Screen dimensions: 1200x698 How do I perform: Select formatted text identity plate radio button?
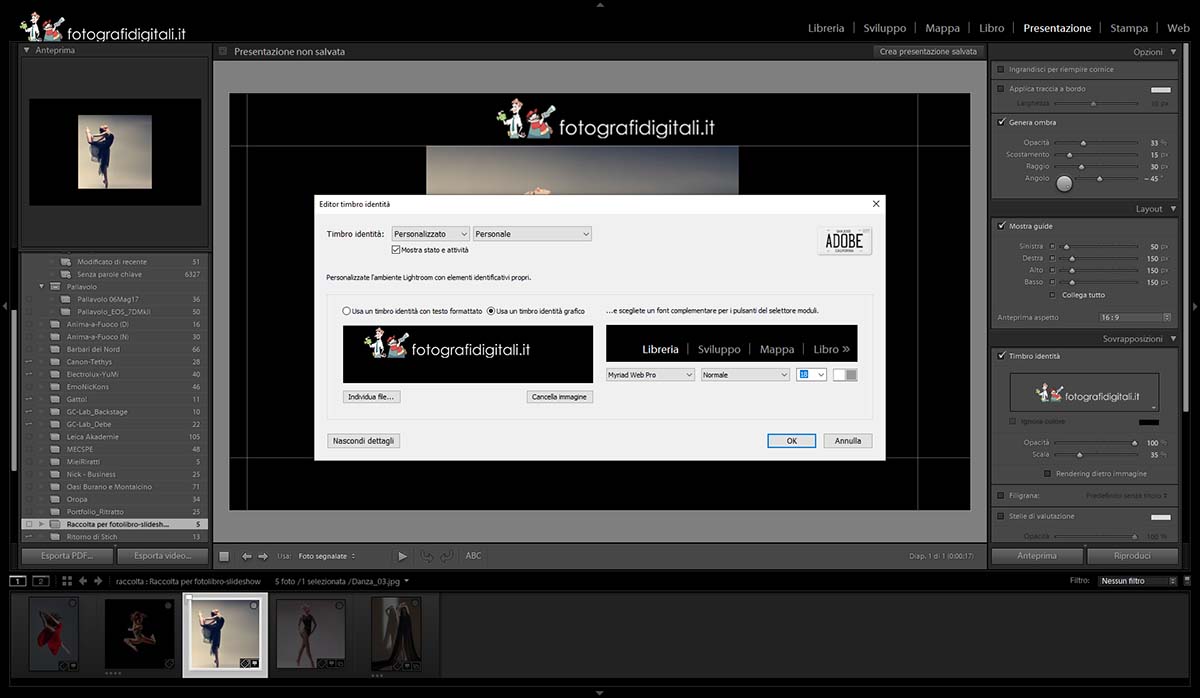[347, 311]
